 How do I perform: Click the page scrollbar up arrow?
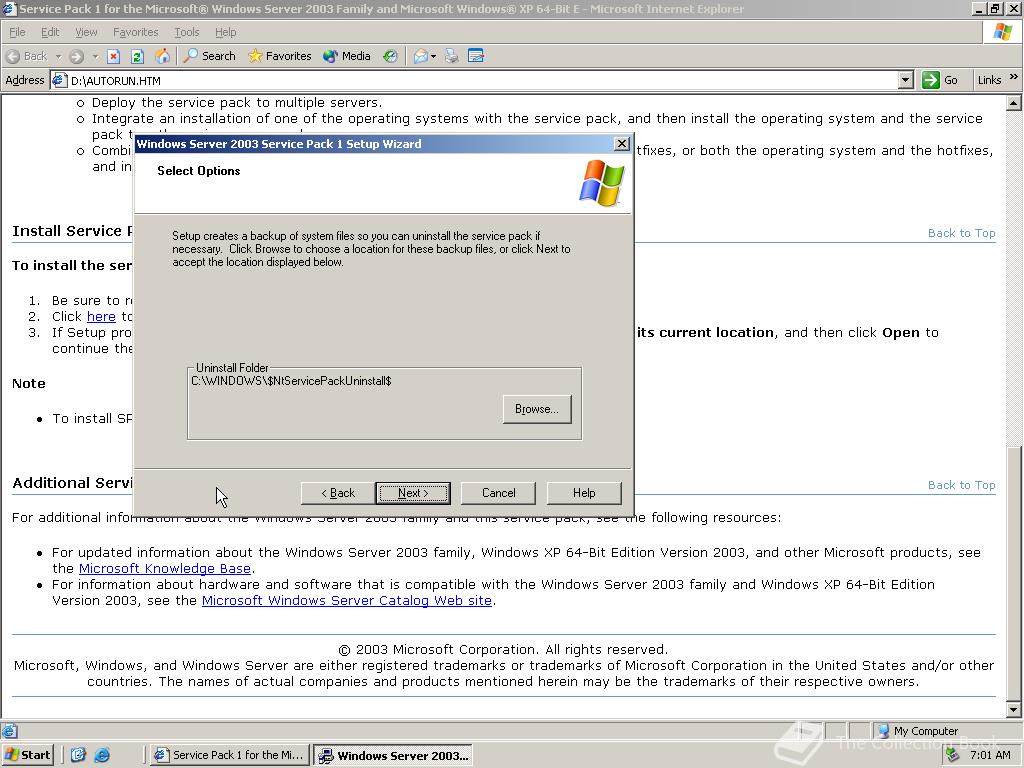pos(1014,103)
